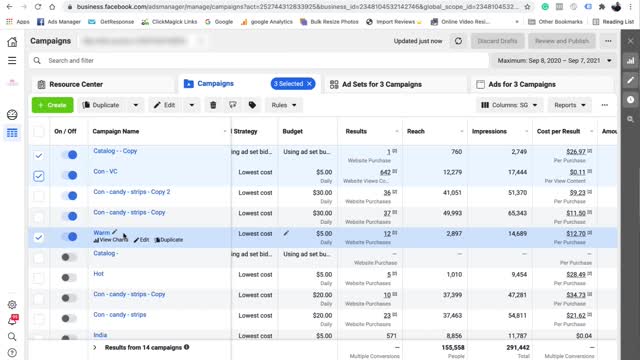
Task: Open the edit pencil in right panel
Action: [631, 80]
